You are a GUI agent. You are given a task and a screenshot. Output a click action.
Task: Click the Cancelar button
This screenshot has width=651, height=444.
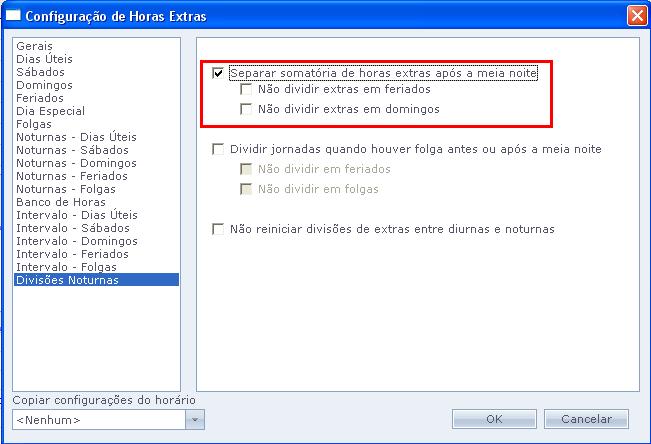point(586,419)
